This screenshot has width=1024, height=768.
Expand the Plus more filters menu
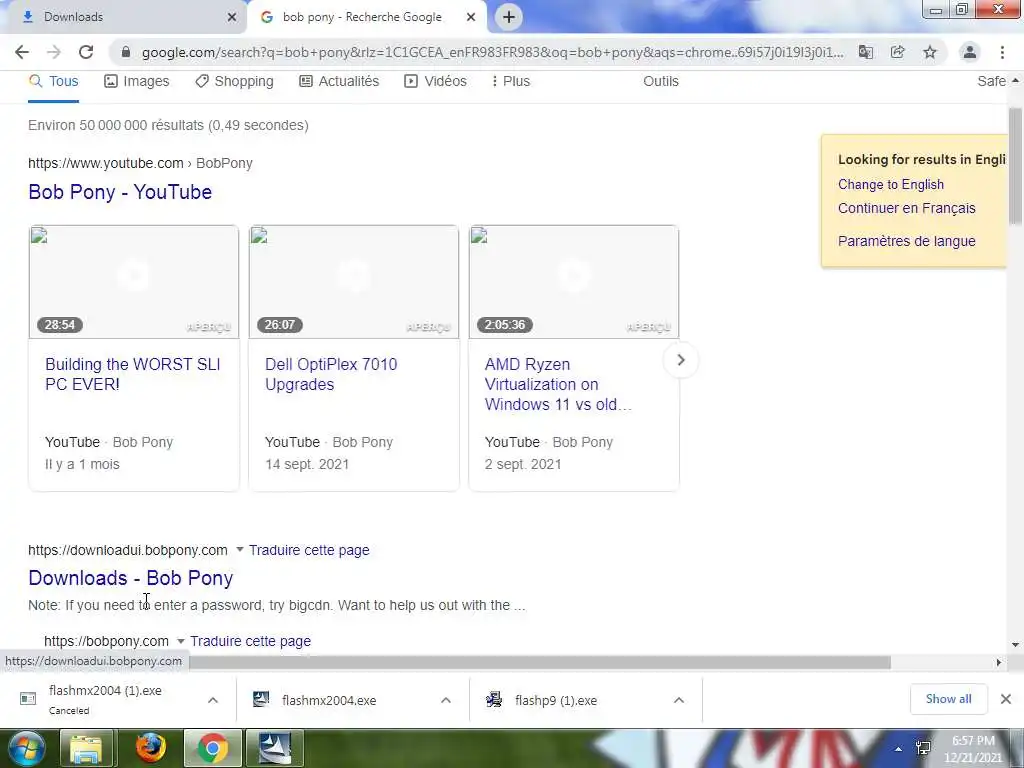[511, 81]
